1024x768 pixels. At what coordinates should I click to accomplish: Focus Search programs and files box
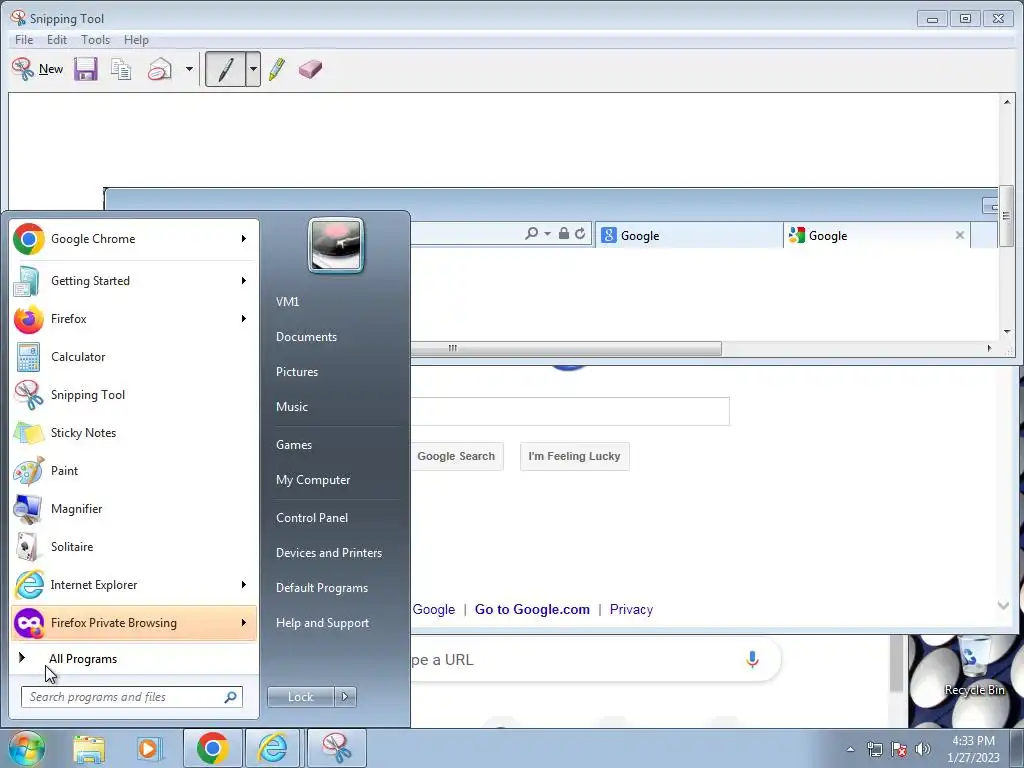[x=131, y=697]
